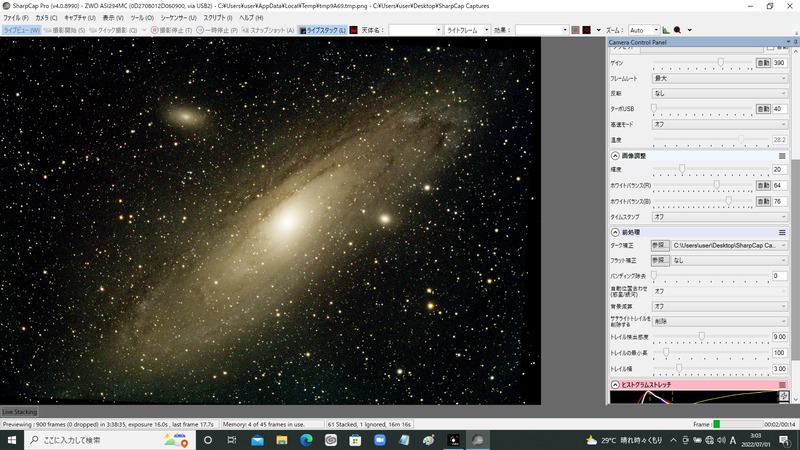Image resolution: width=800 pixels, height=450 pixels.
Task: Toggle 自動 button for ゲイン
Action: click(x=763, y=63)
